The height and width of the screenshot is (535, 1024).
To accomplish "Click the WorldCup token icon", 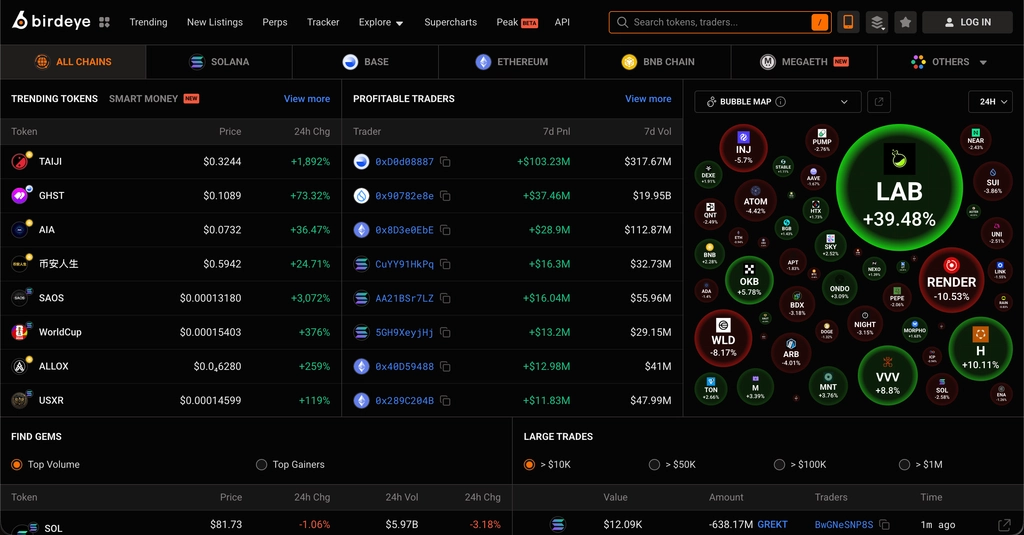I will (20, 332).
